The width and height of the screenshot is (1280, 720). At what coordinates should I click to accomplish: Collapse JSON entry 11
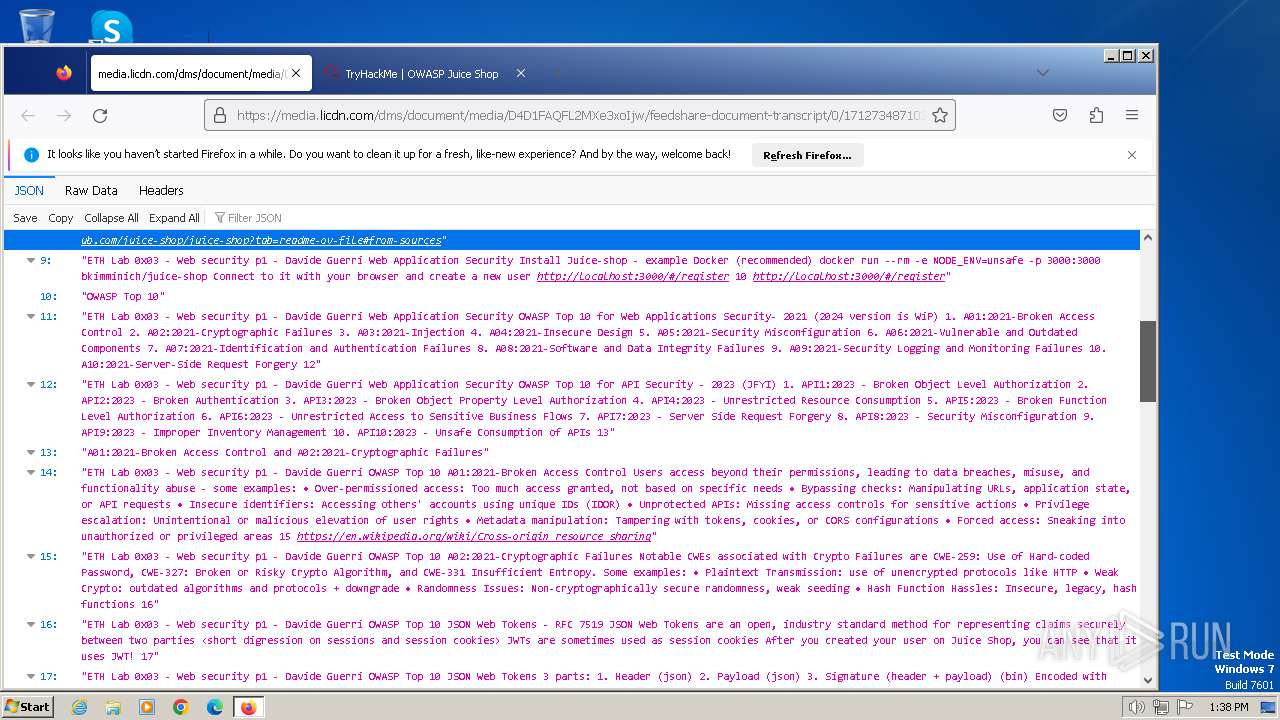coord(31,316)
